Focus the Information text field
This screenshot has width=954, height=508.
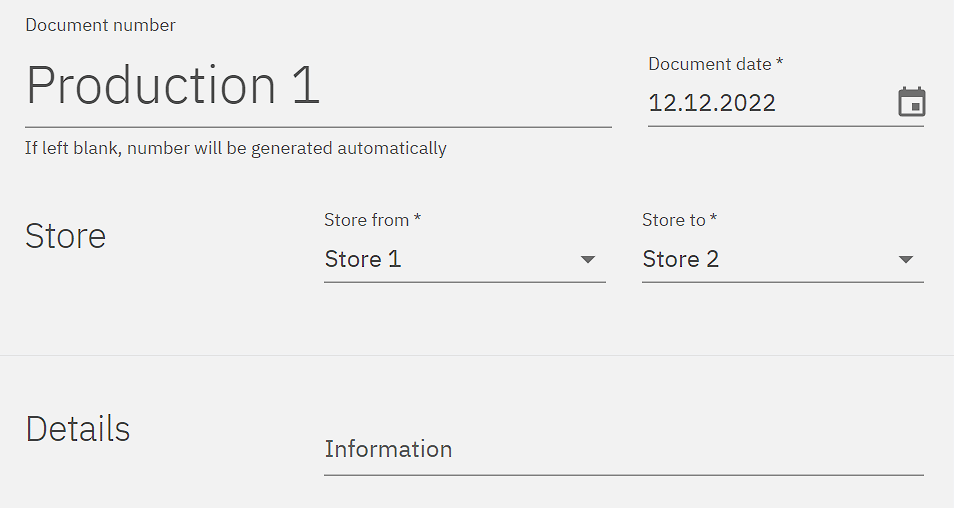click(x=622, y=449)
